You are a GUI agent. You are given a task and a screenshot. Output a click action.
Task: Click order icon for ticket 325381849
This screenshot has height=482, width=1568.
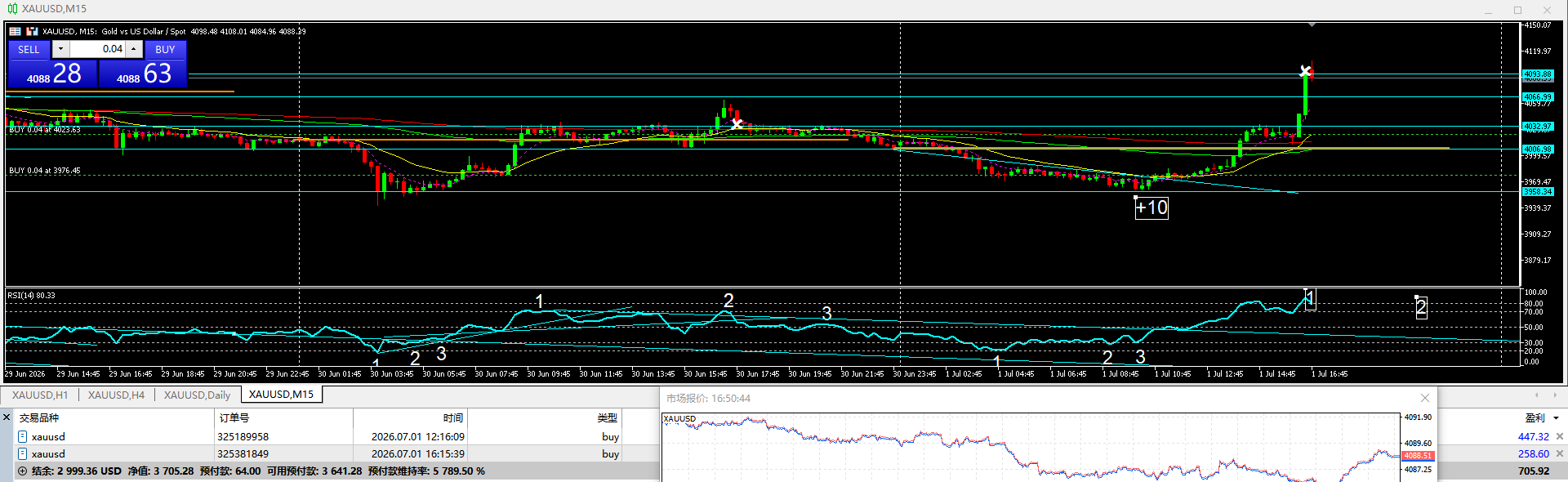[x=23, y=453]
